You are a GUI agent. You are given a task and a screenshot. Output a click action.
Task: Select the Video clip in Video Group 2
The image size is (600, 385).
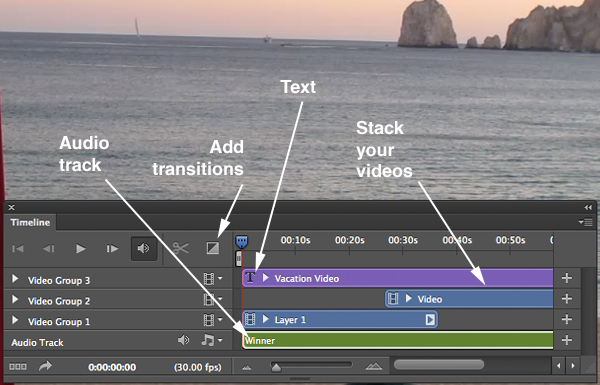coord(469,299)
